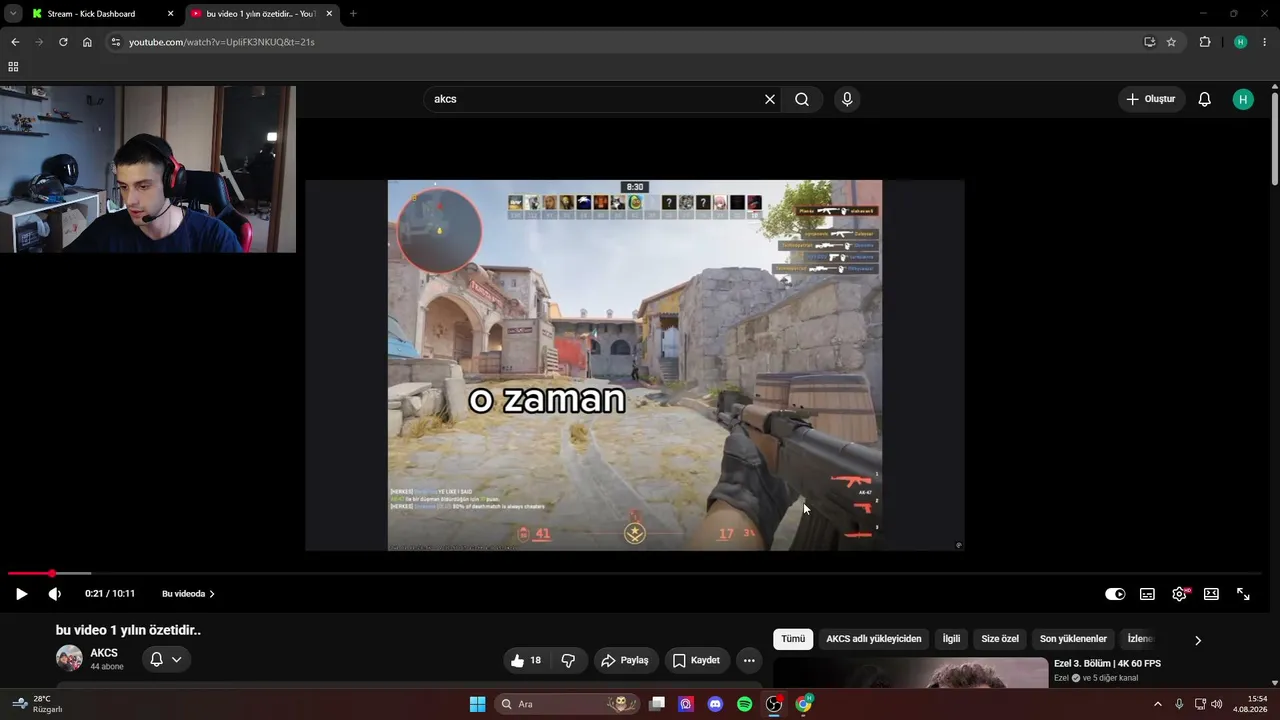
Task: Open Discord from the taskbar
Action: 715,704
